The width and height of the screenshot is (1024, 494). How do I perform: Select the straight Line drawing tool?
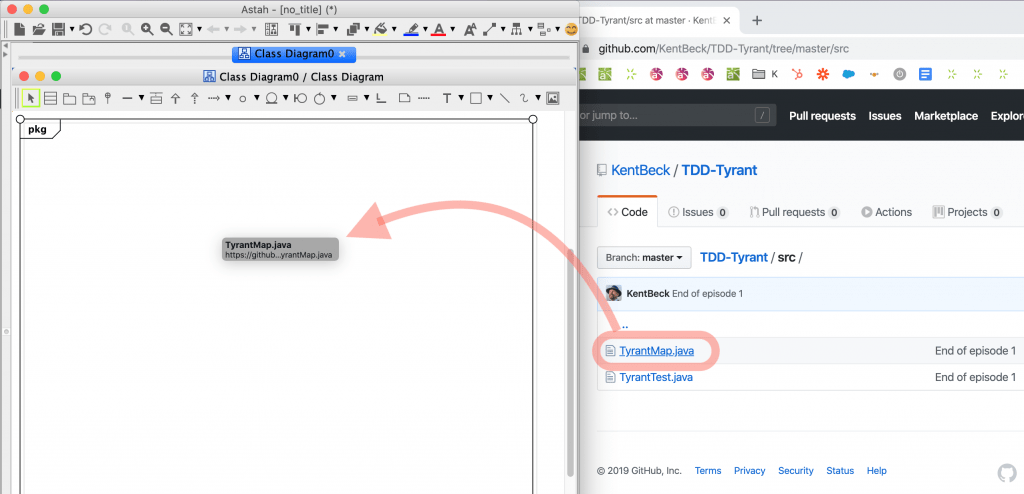pyautogui.click(x=504, y=98)
